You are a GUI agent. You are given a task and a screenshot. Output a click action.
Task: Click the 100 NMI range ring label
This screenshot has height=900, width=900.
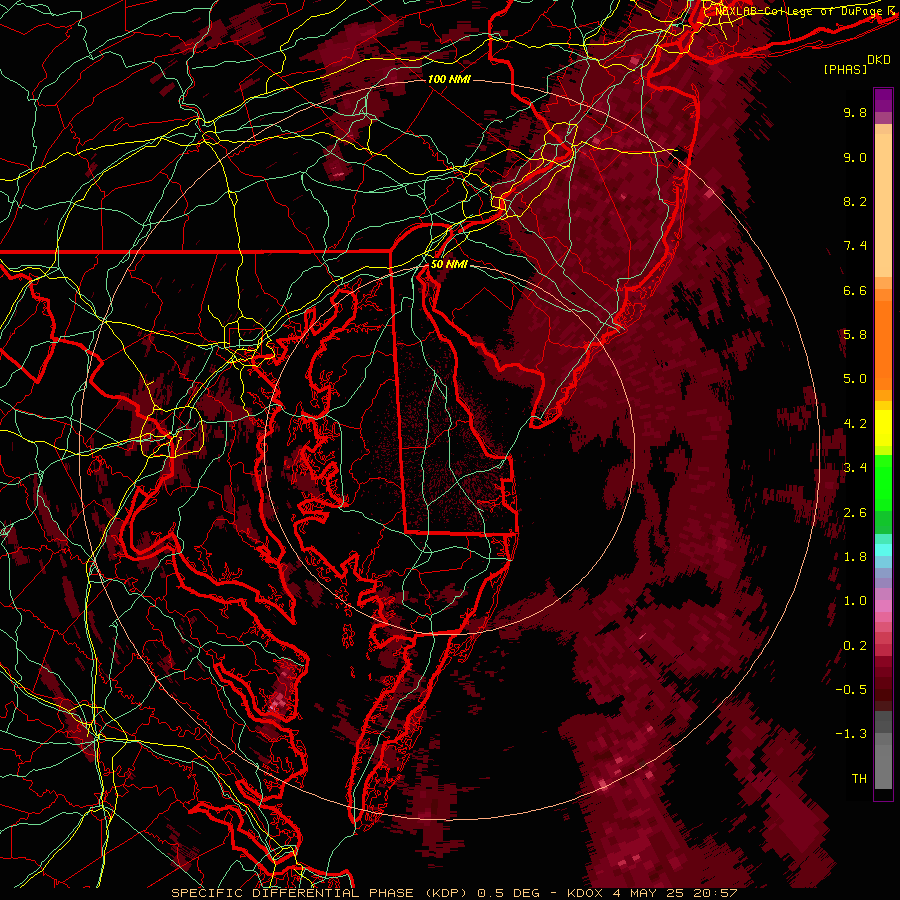click(x=449, y=79)
